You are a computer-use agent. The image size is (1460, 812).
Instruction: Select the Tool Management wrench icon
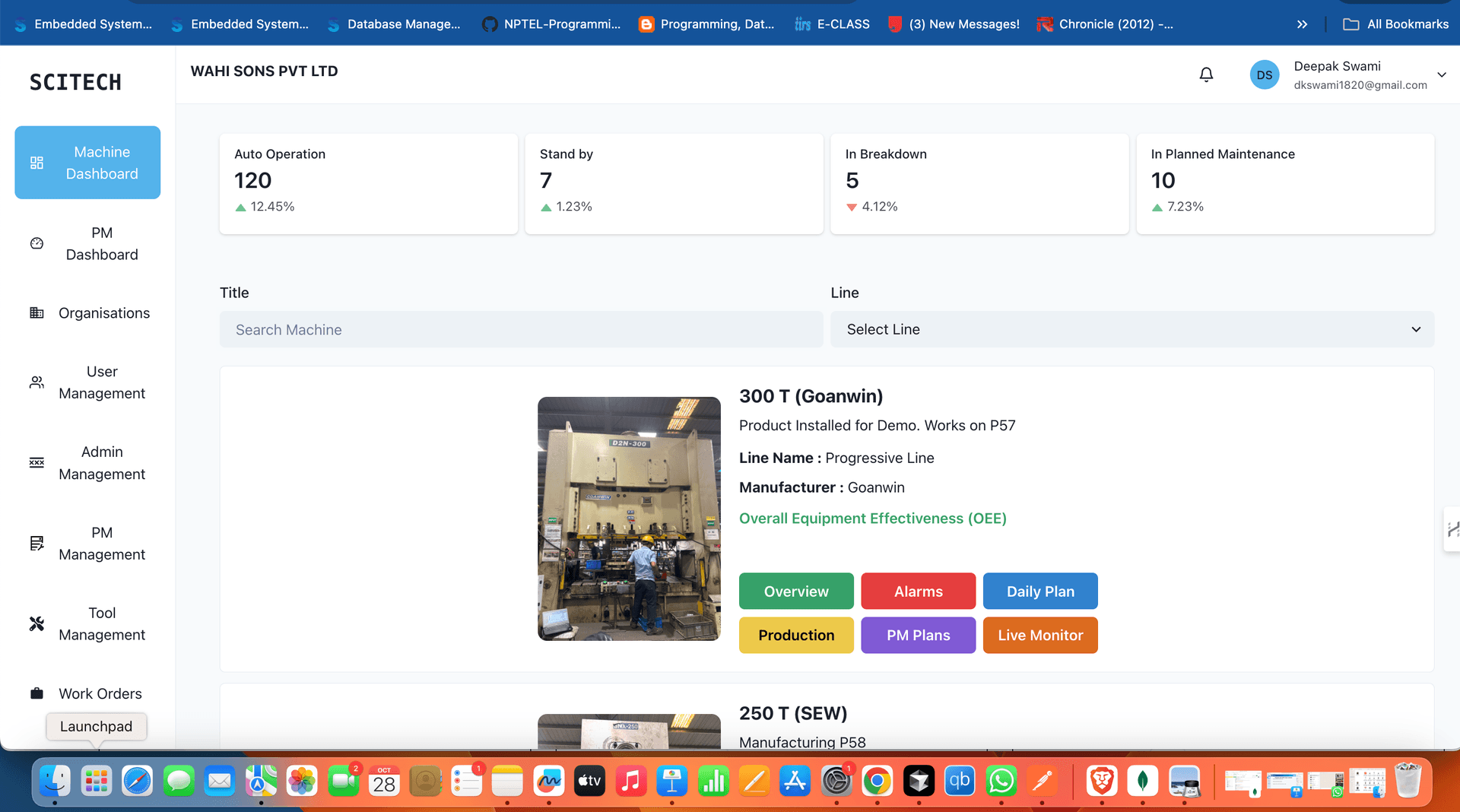(x=36, y=623)
